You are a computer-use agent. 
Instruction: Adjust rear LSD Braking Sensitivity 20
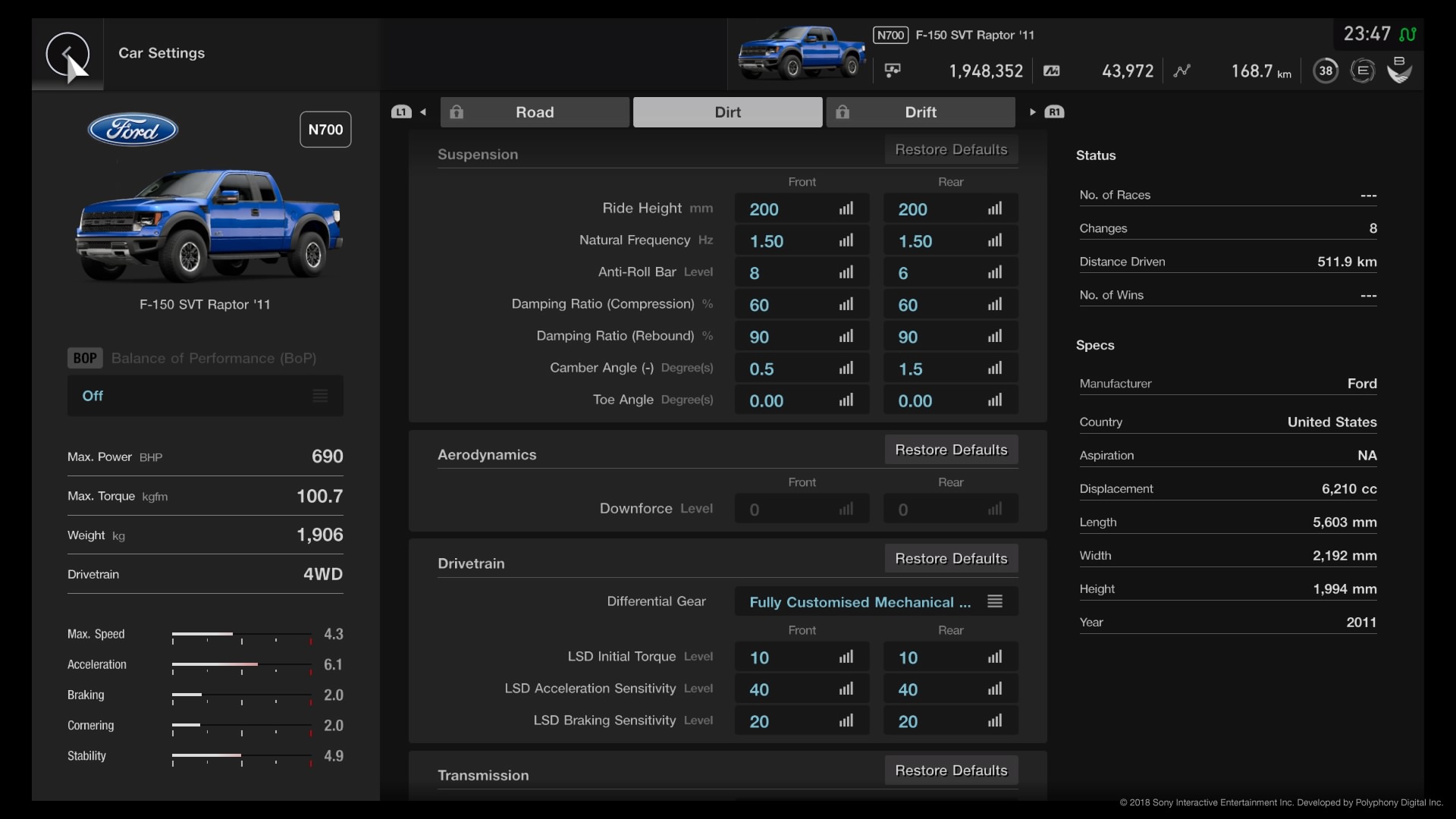[x=950, y=721]
